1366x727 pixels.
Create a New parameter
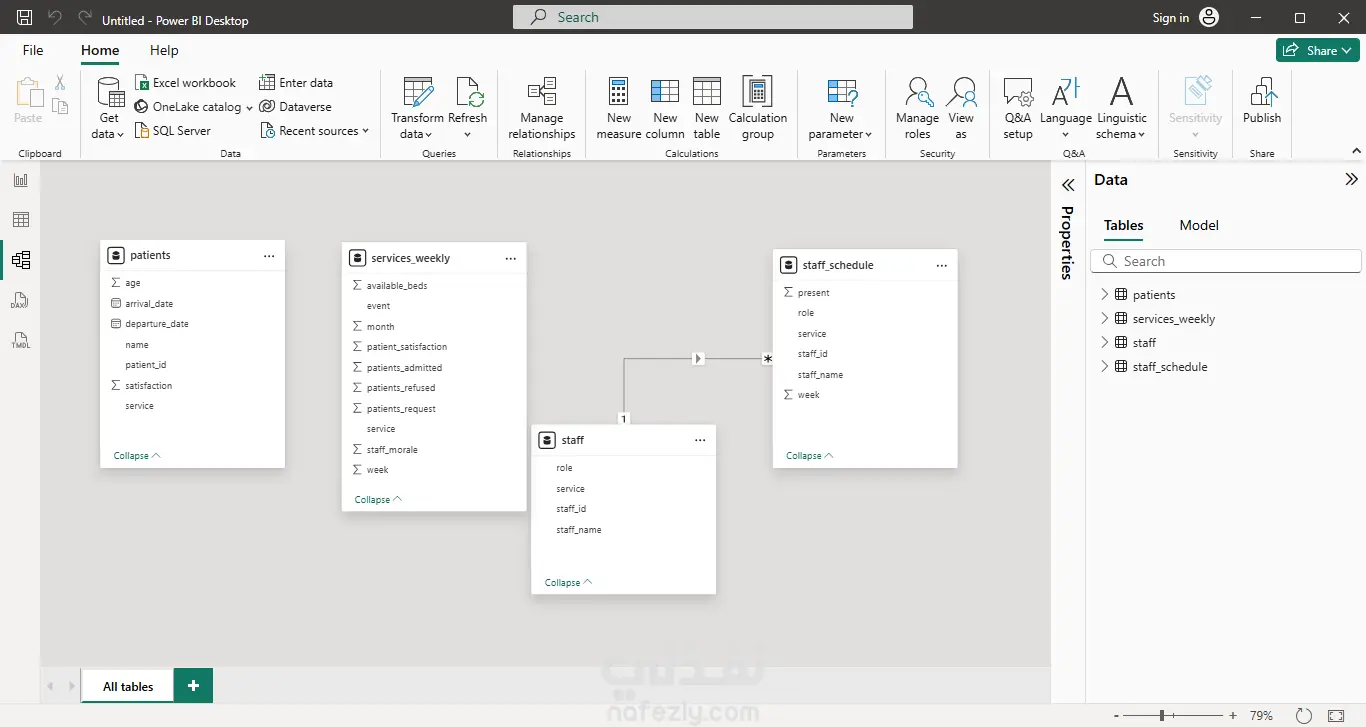tap(841, 108)
